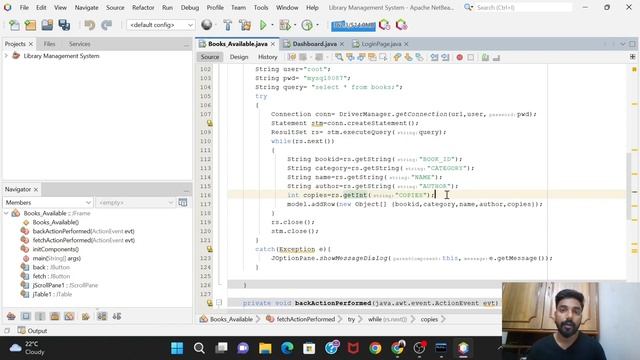Switch to the Design view button
Viewport: 640px width, 360px height.
(239, 57)
